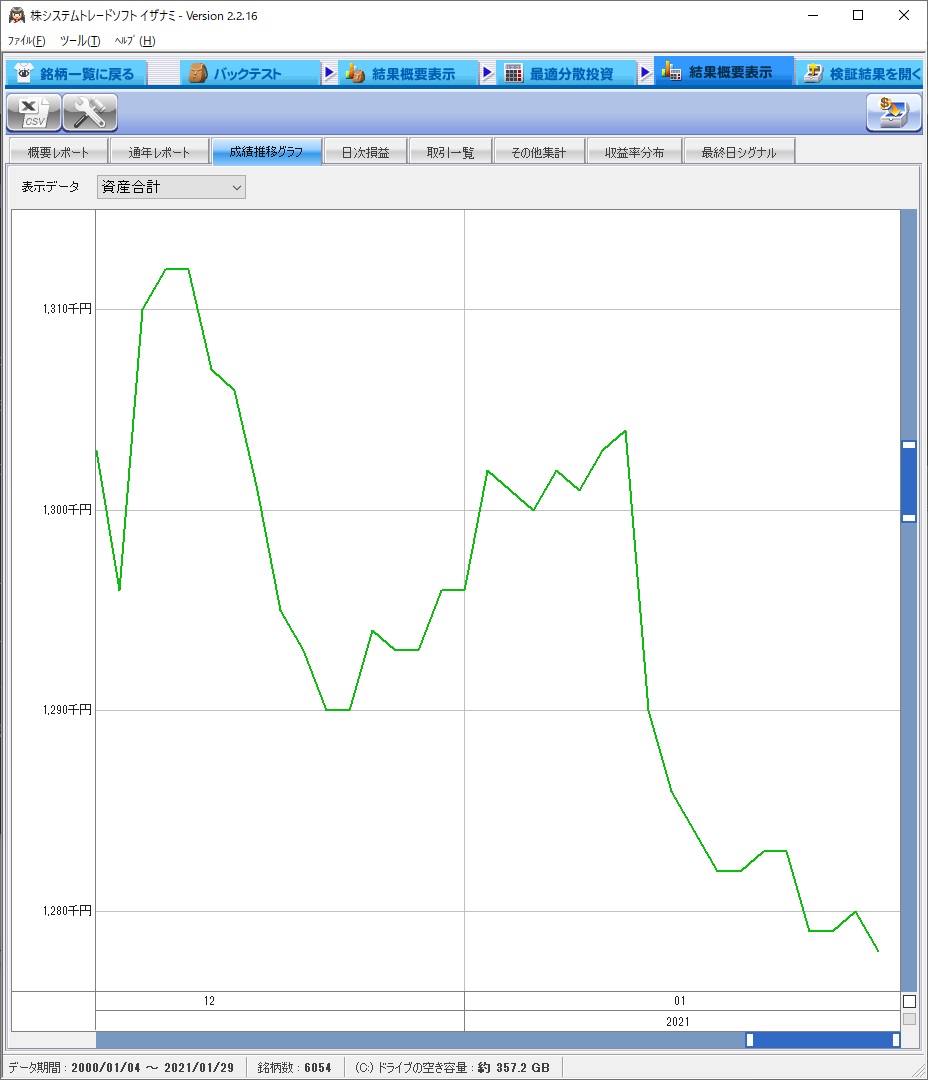Click the eye icon for 銘柄一覧に戻る

click(24, 73)
